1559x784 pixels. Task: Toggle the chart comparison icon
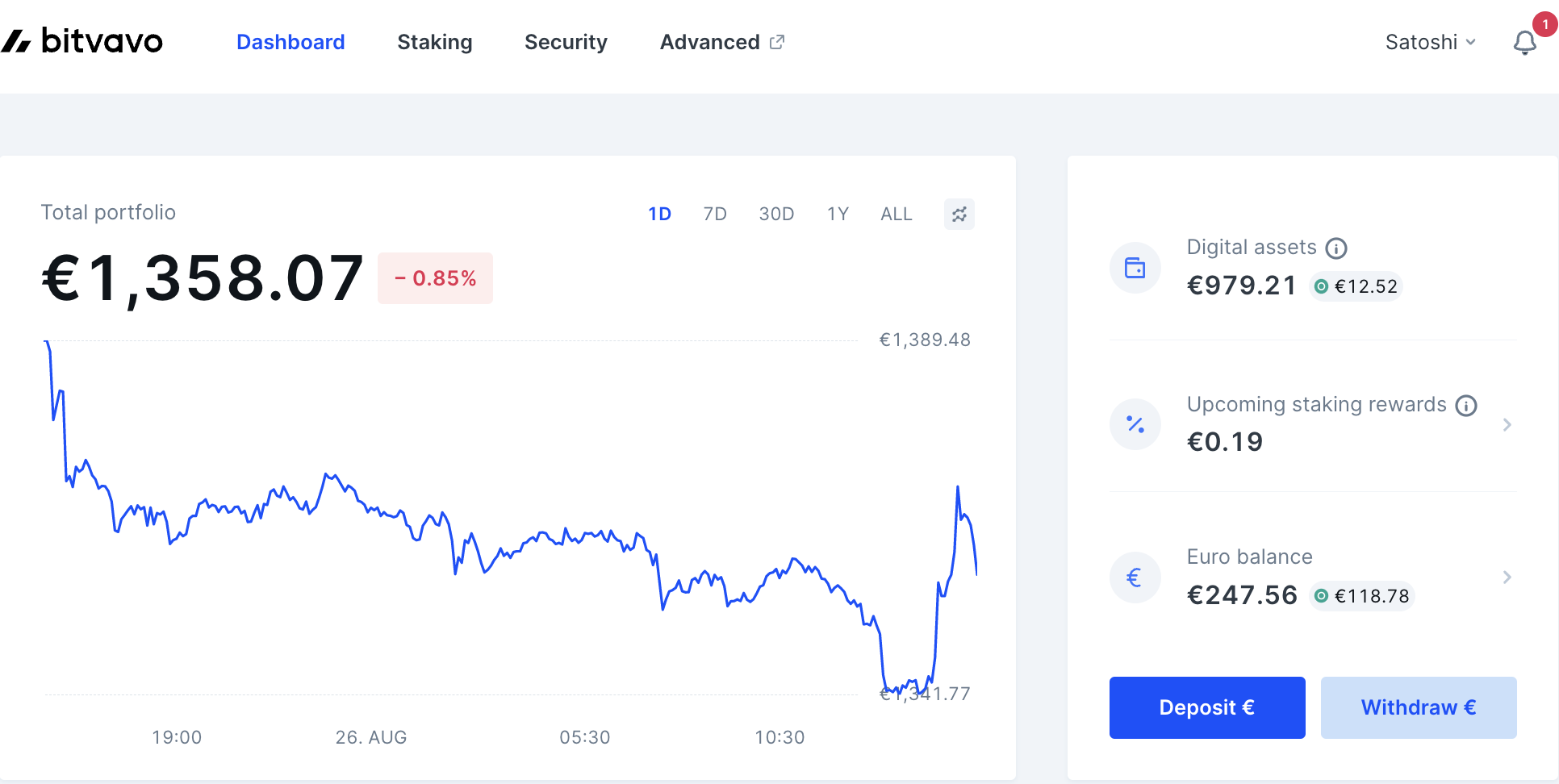click(959, 215)
